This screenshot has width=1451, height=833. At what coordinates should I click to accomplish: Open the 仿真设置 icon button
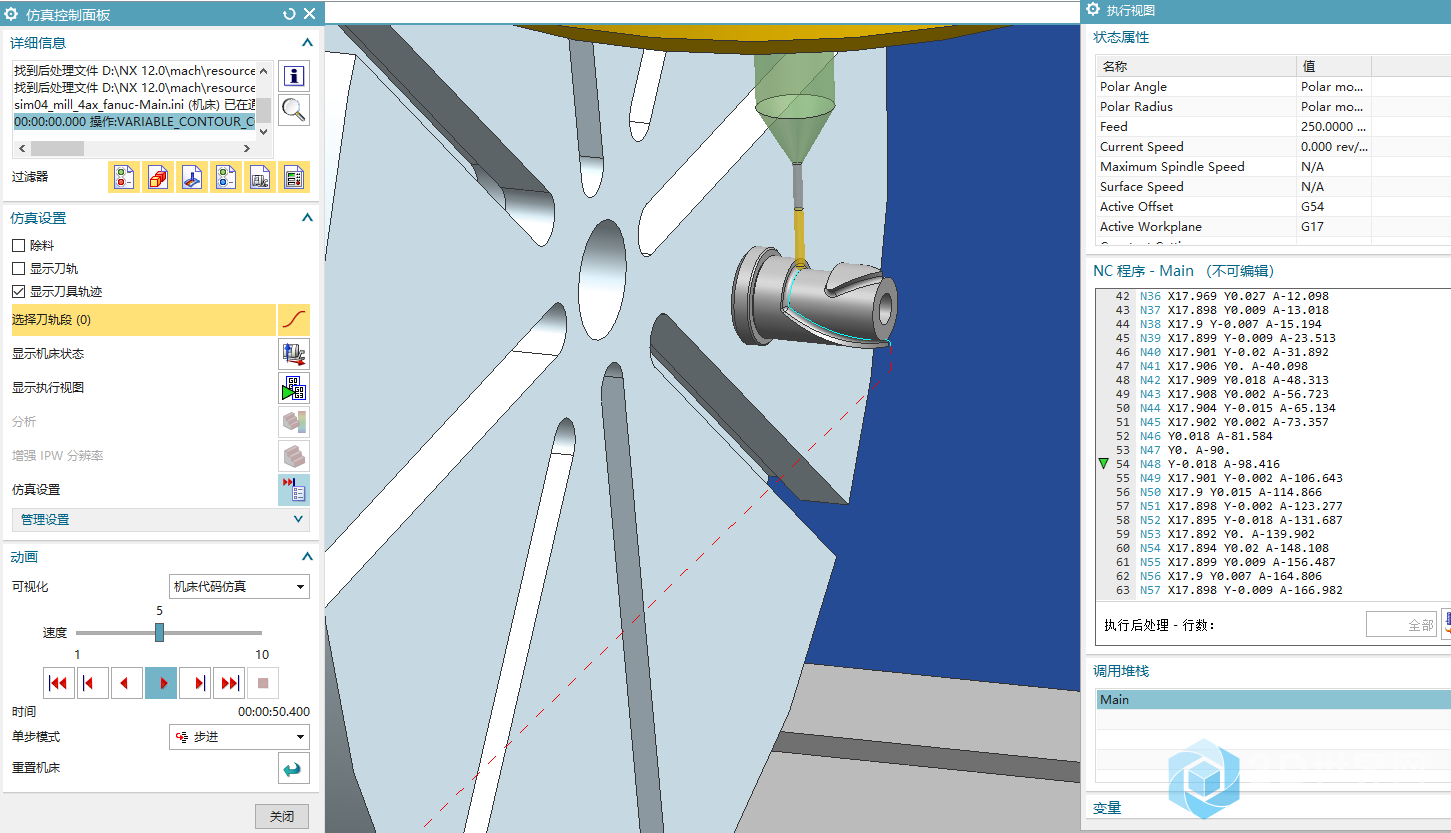tap(294, 490)
